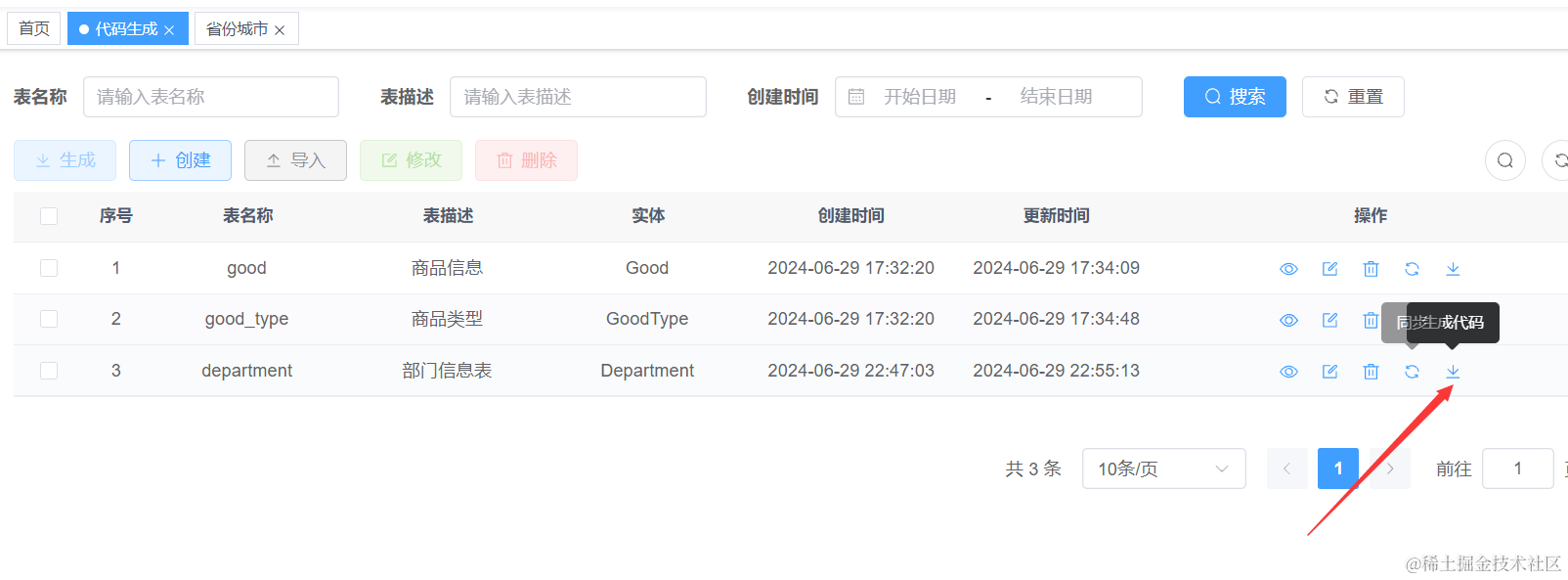Switch to the 首页 tab

coord(34,28)
